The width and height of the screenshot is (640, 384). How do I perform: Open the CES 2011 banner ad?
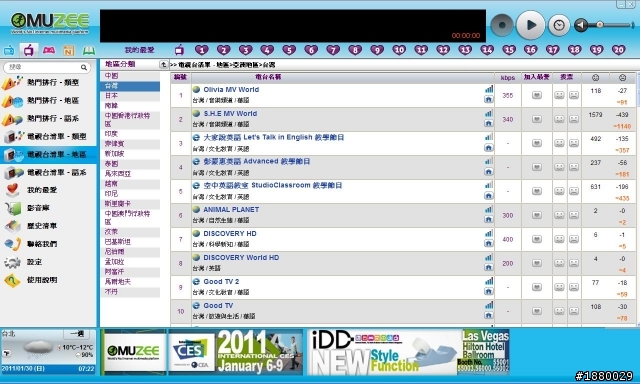(236, 352)
